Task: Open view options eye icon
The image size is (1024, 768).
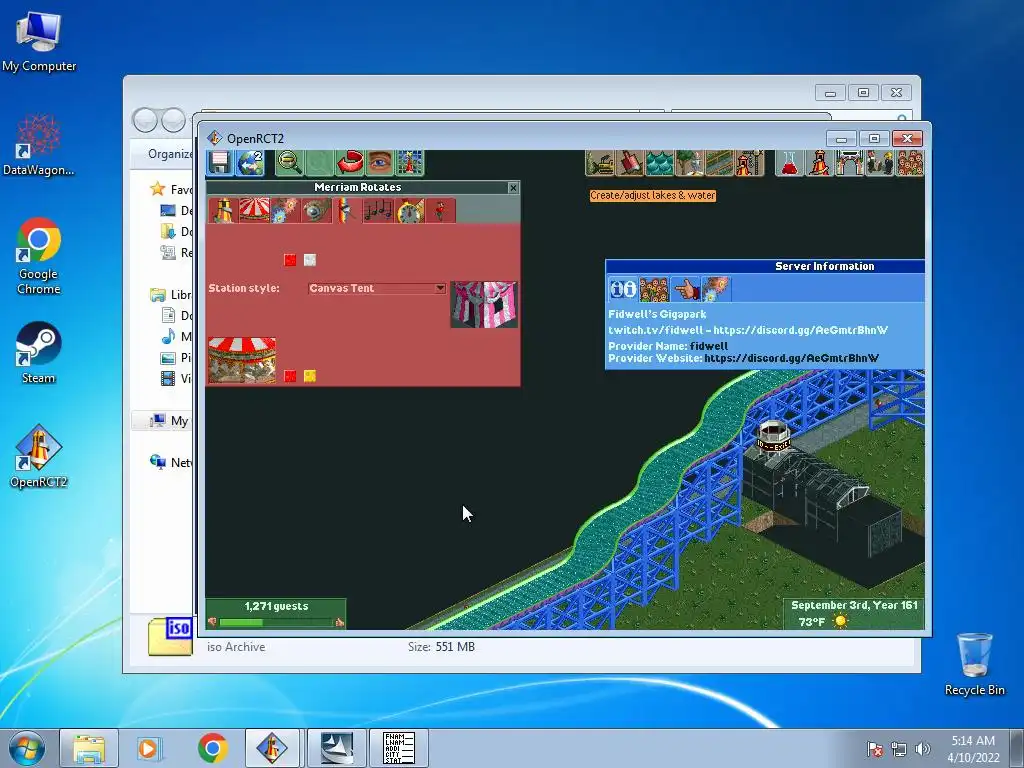Action: point(380,163)
